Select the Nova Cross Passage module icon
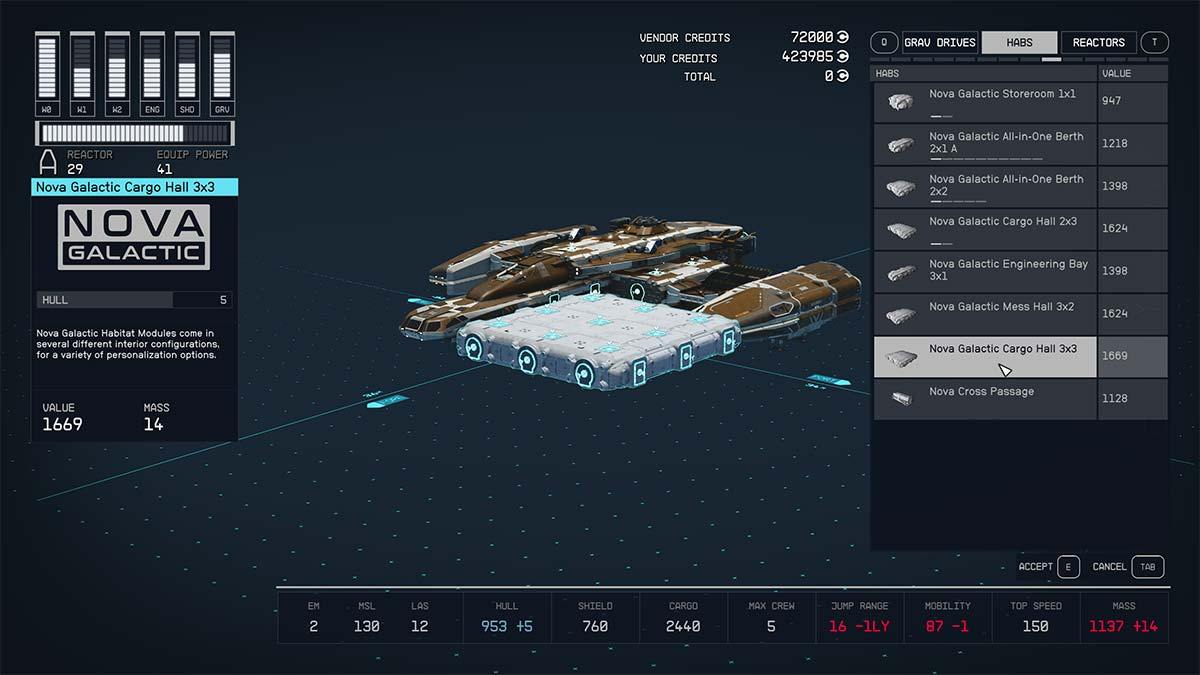This screenshot has width=1200, height=675. [901, 398]
